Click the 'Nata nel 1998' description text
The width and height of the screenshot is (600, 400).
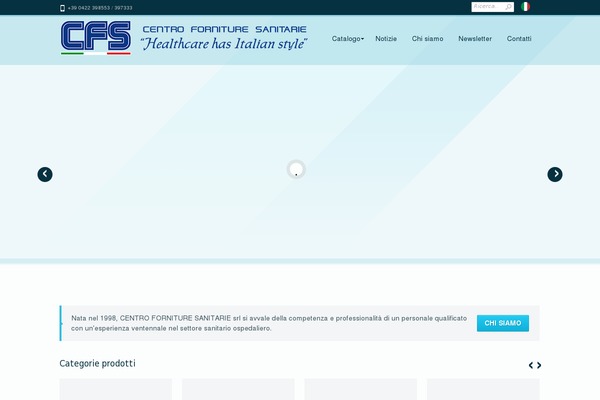[269, 323]
